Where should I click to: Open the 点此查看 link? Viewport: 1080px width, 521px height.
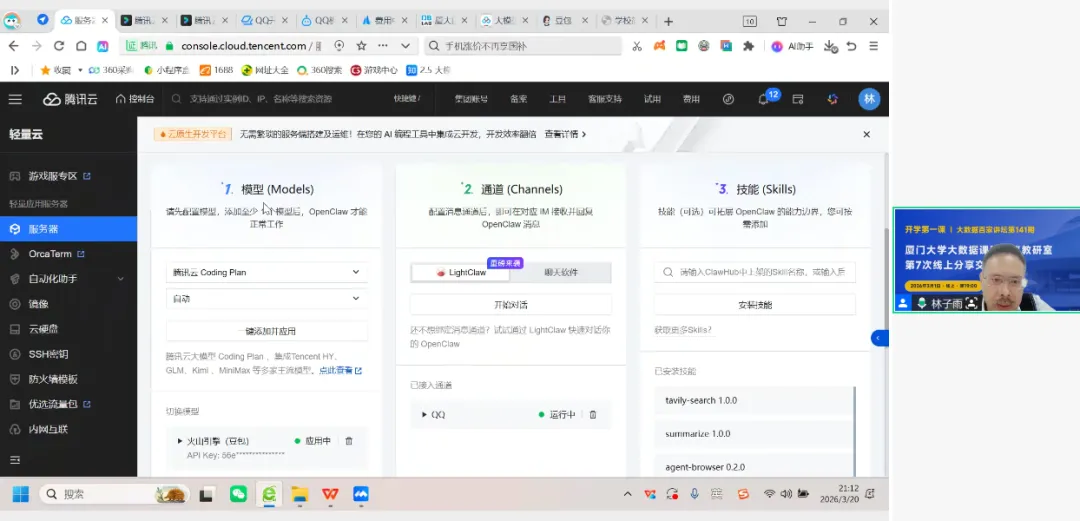coord(340,371)
